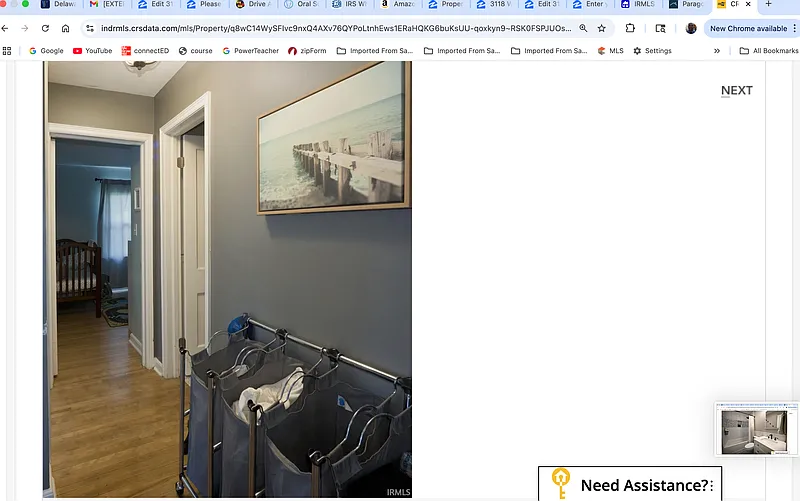Expand the first Imported From Sa... folder

pyautogui.click(x=375, y=51)
